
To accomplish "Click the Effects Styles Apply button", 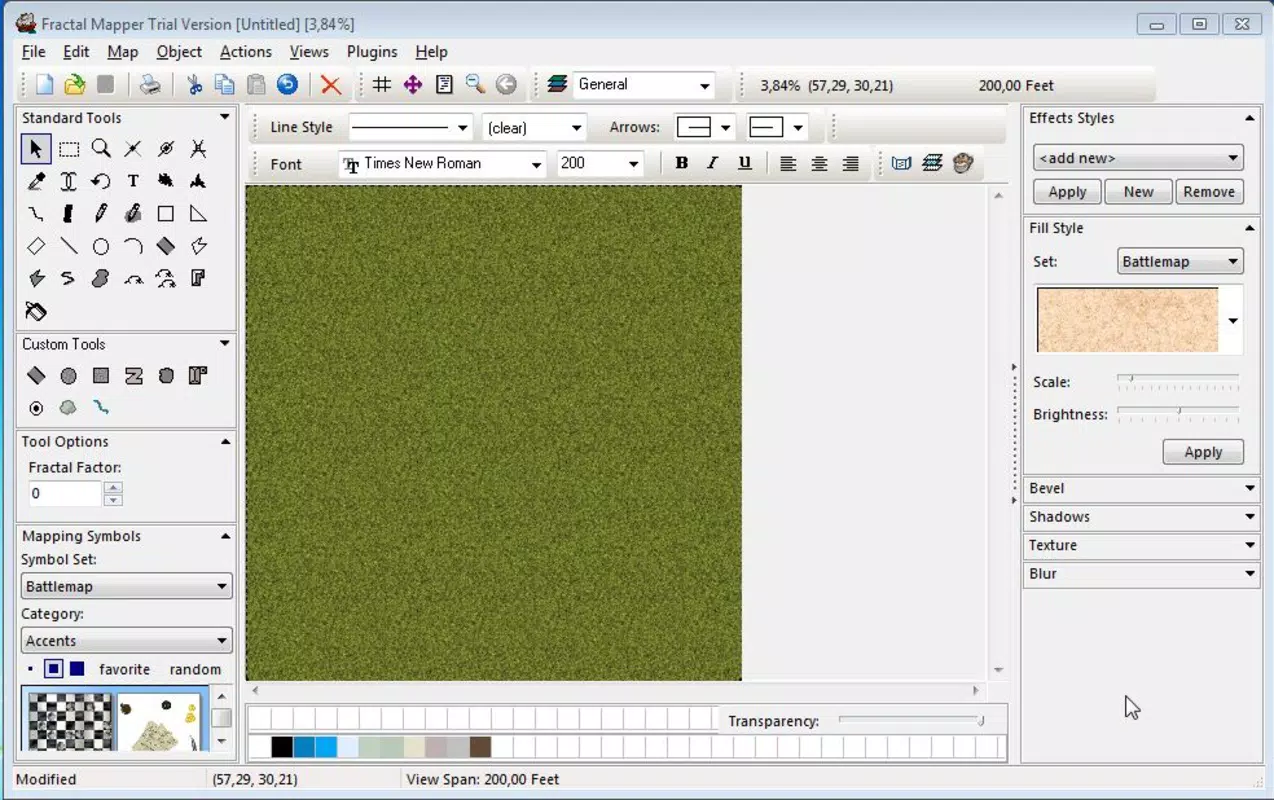I will click(x=1067, y=192).
